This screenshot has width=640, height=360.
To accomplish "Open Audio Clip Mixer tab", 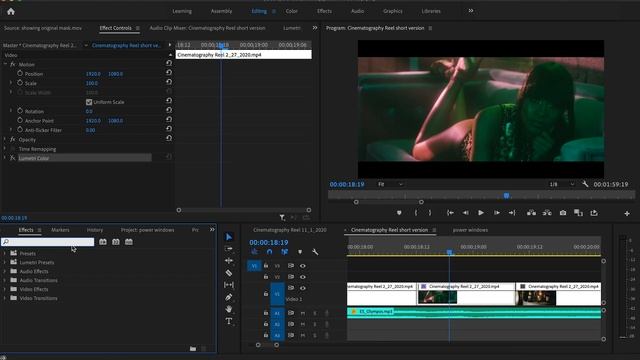I will coord(207,28).
